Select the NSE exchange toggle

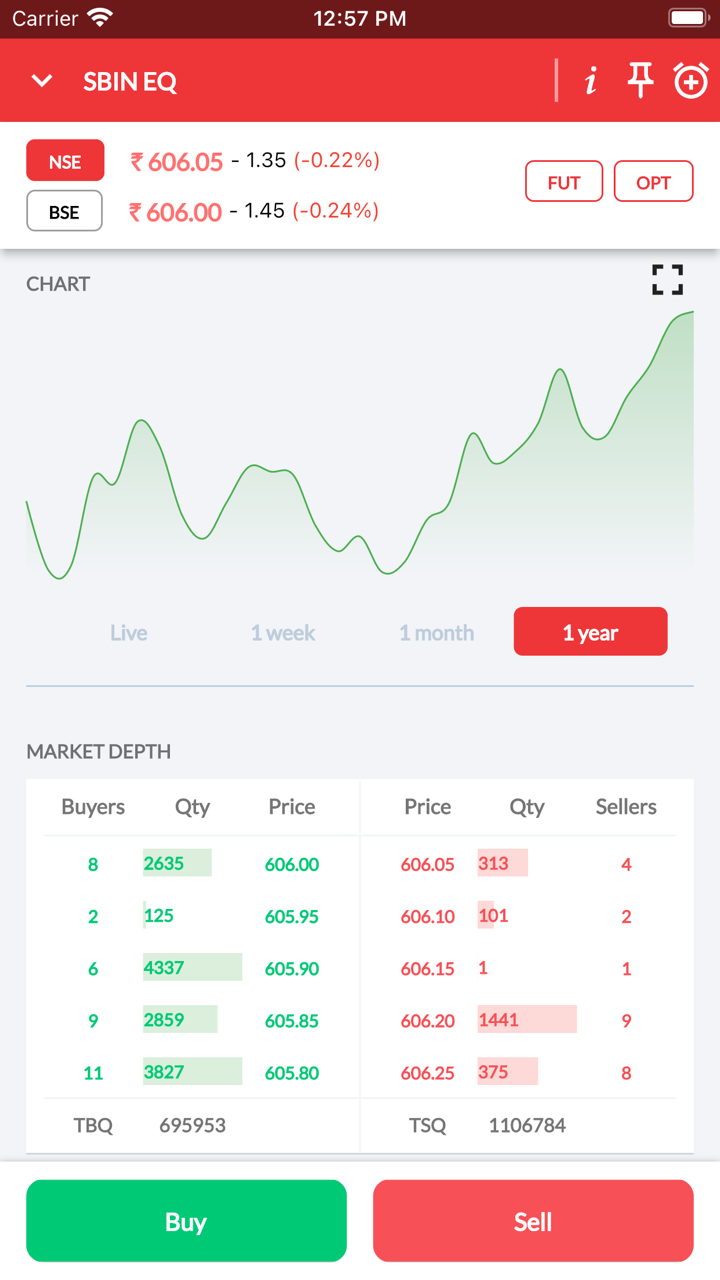click(65, 161)
